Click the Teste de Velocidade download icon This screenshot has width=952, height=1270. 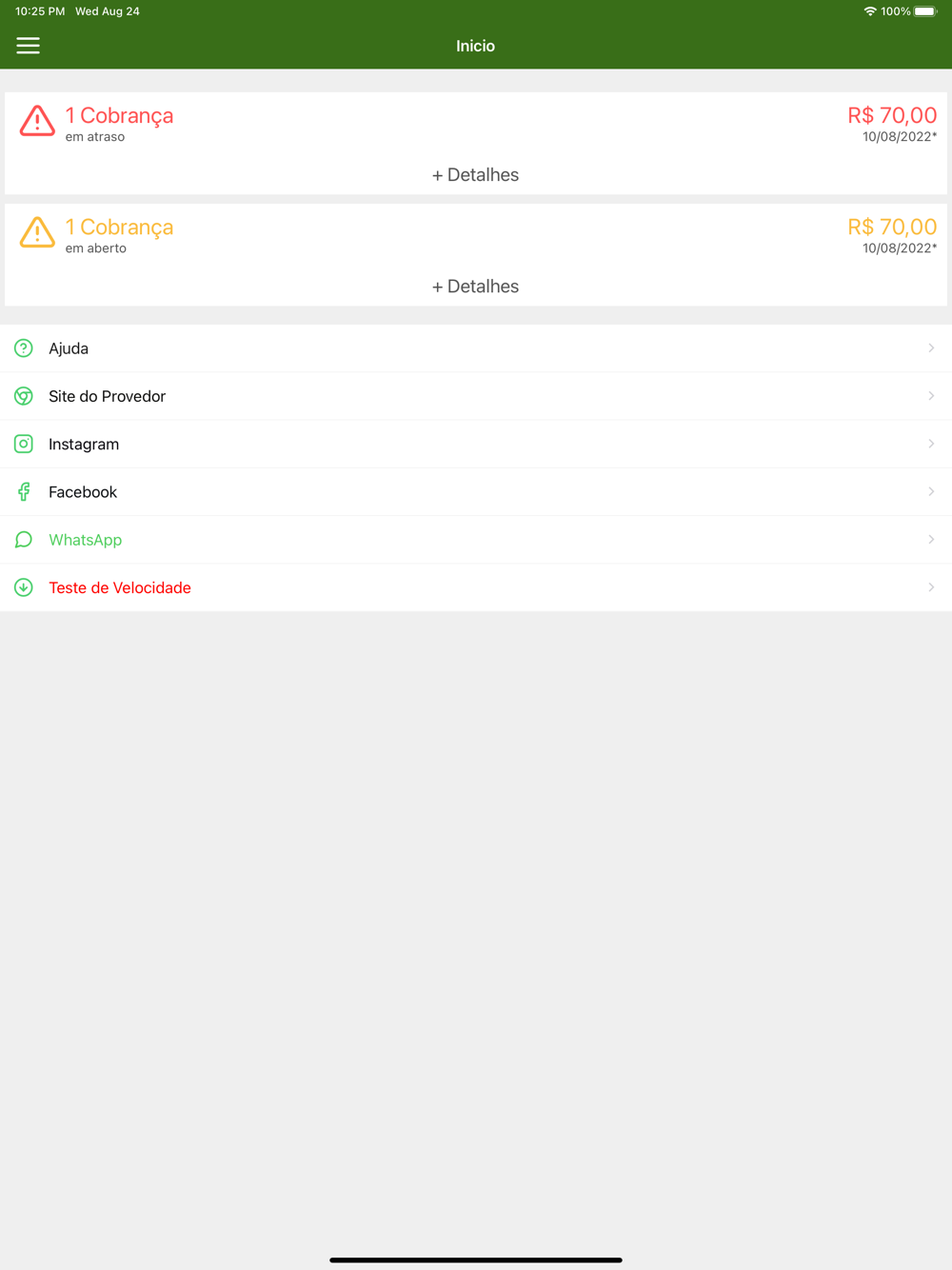[24, 587]
